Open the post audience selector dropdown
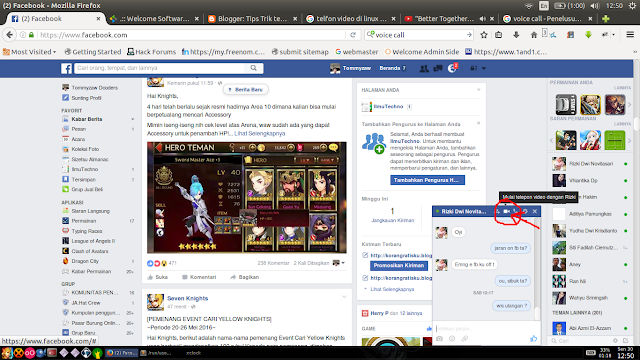The width and height of the screenshot is (640, 360). point(339,263)
